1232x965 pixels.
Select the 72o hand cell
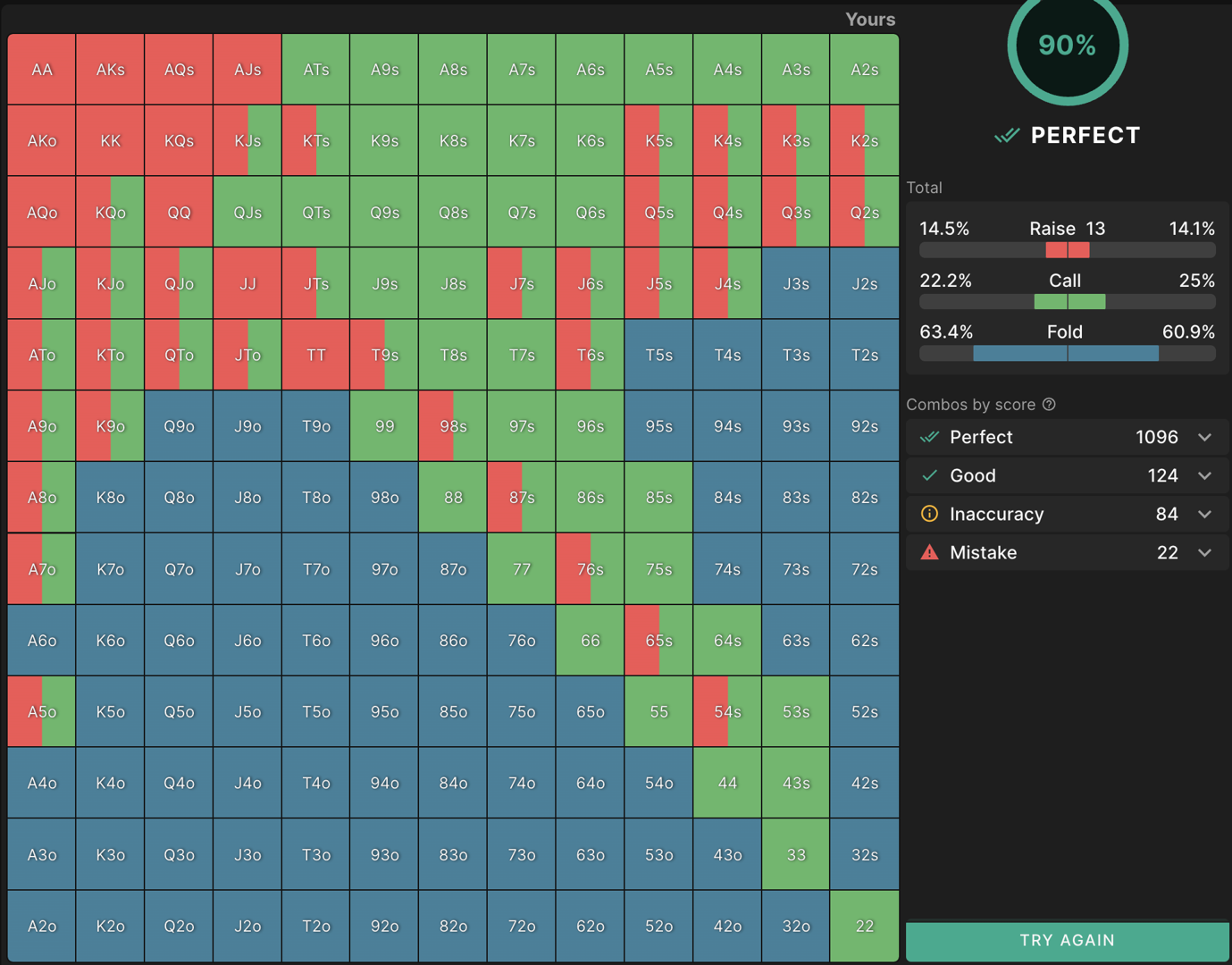point(522,927)
